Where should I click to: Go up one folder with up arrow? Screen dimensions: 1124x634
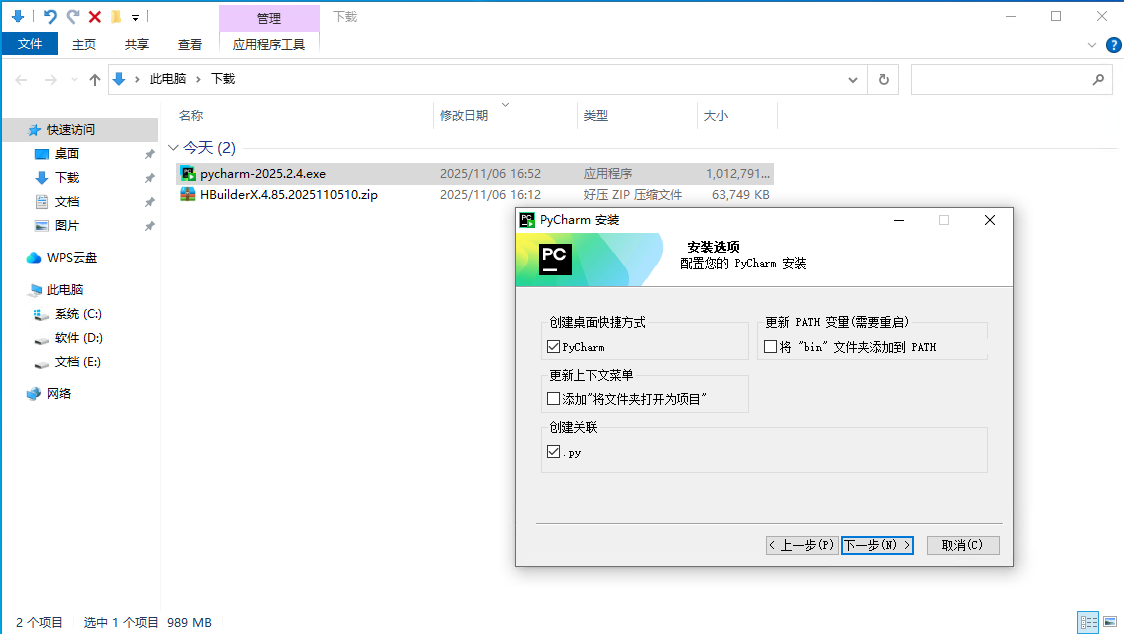[x=95, y=79]
